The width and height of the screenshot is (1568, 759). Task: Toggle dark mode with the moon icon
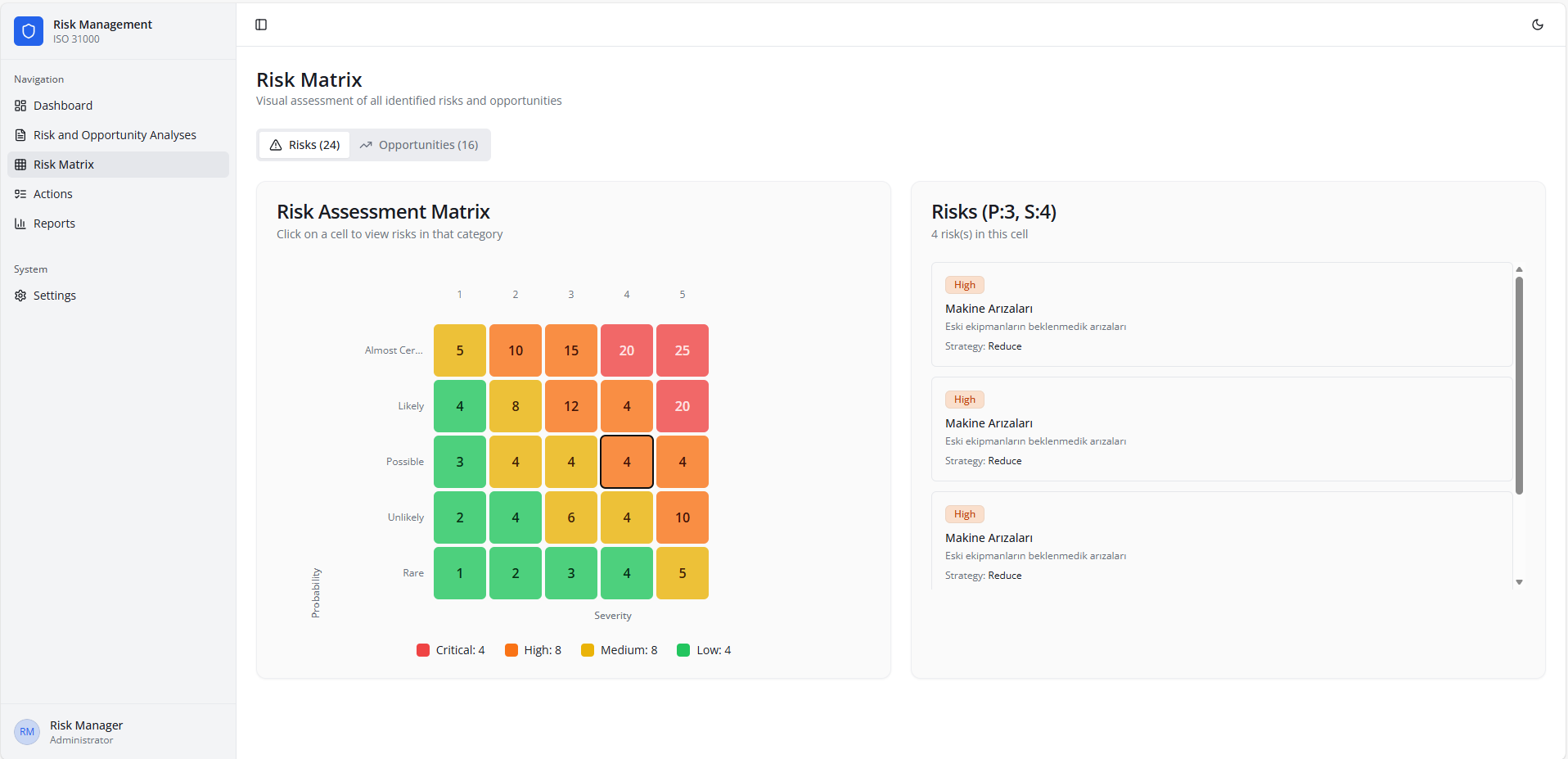(1538, 25)
